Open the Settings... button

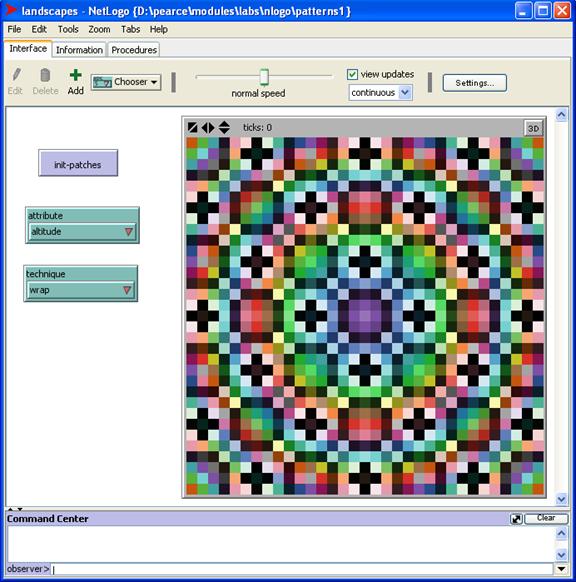pos(475,83)
